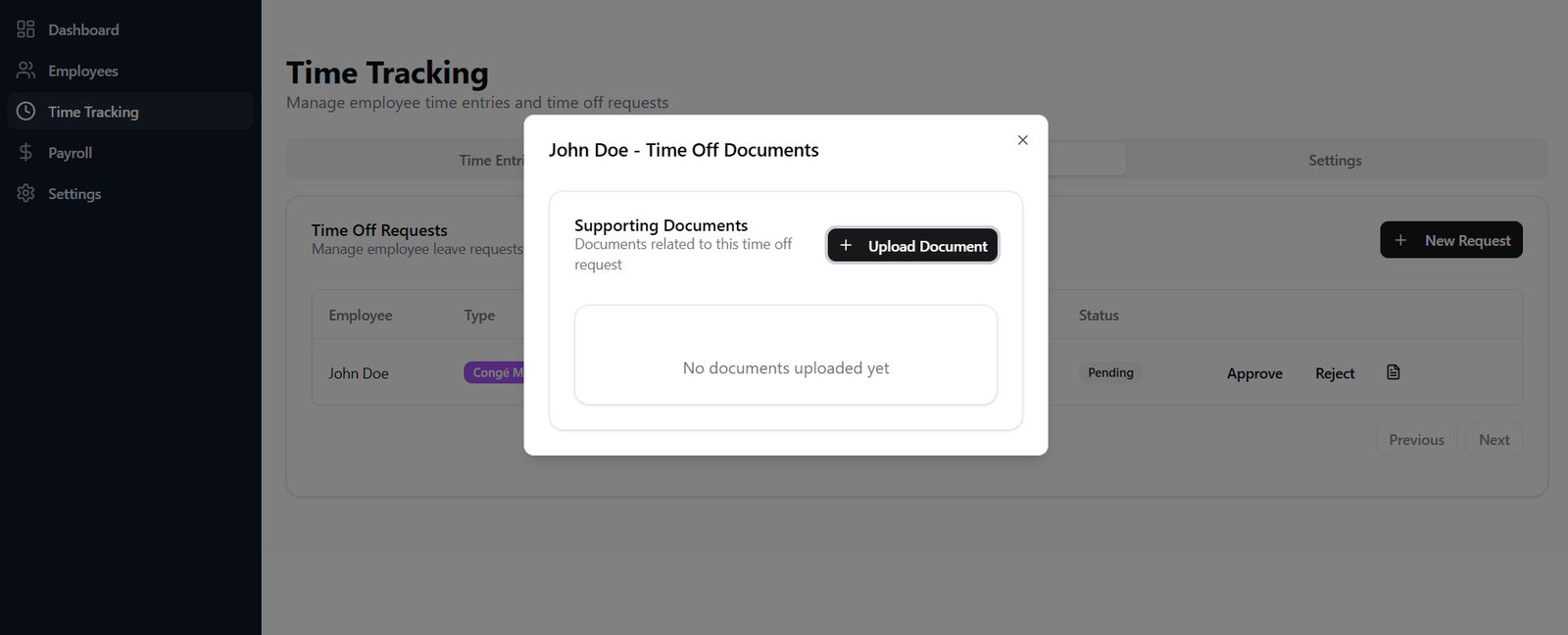
Task: Click the Dashboard grid icon in sidebar
Action: pyautogui.click(x=25, y=29)
